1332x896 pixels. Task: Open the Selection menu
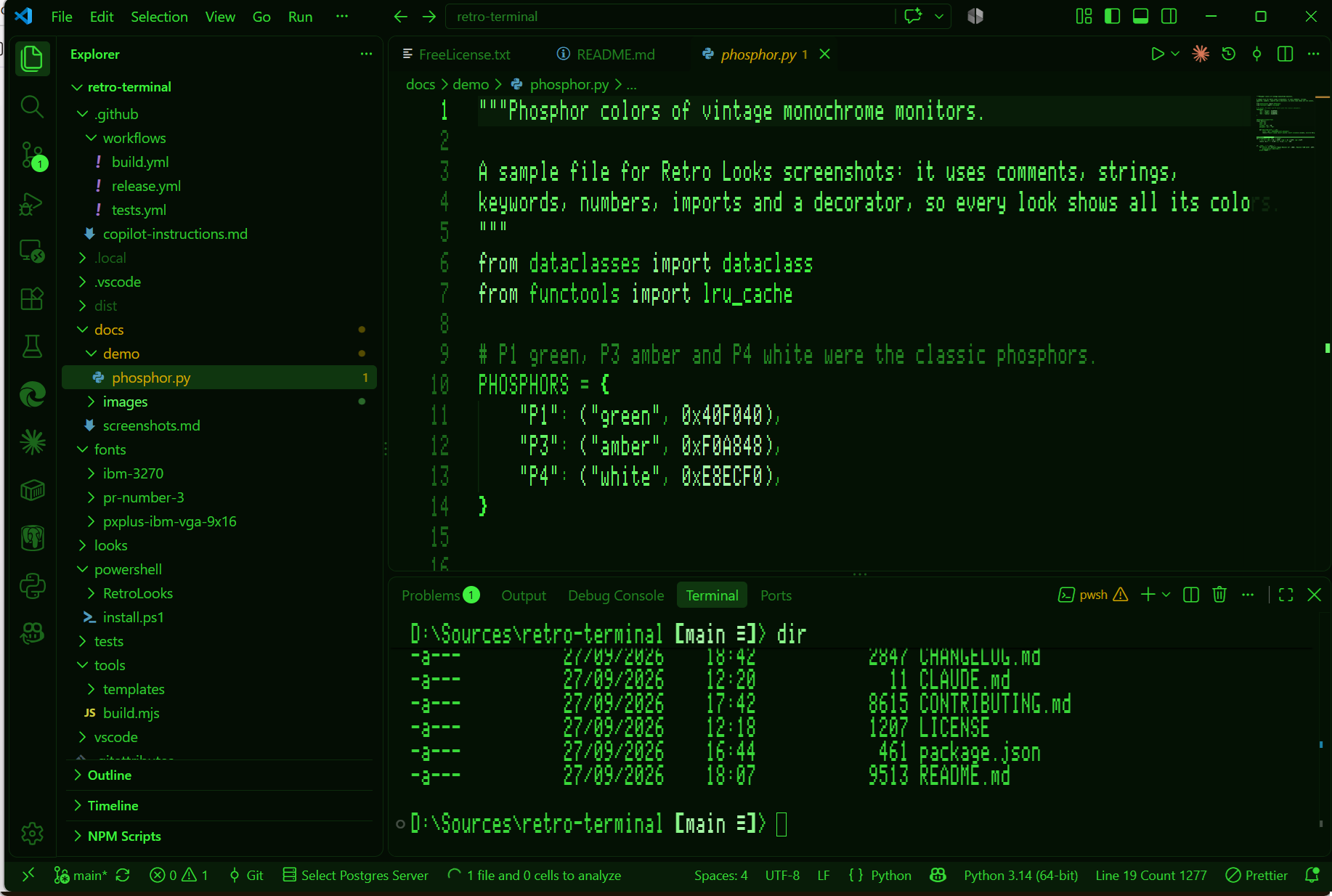(159, 16)
